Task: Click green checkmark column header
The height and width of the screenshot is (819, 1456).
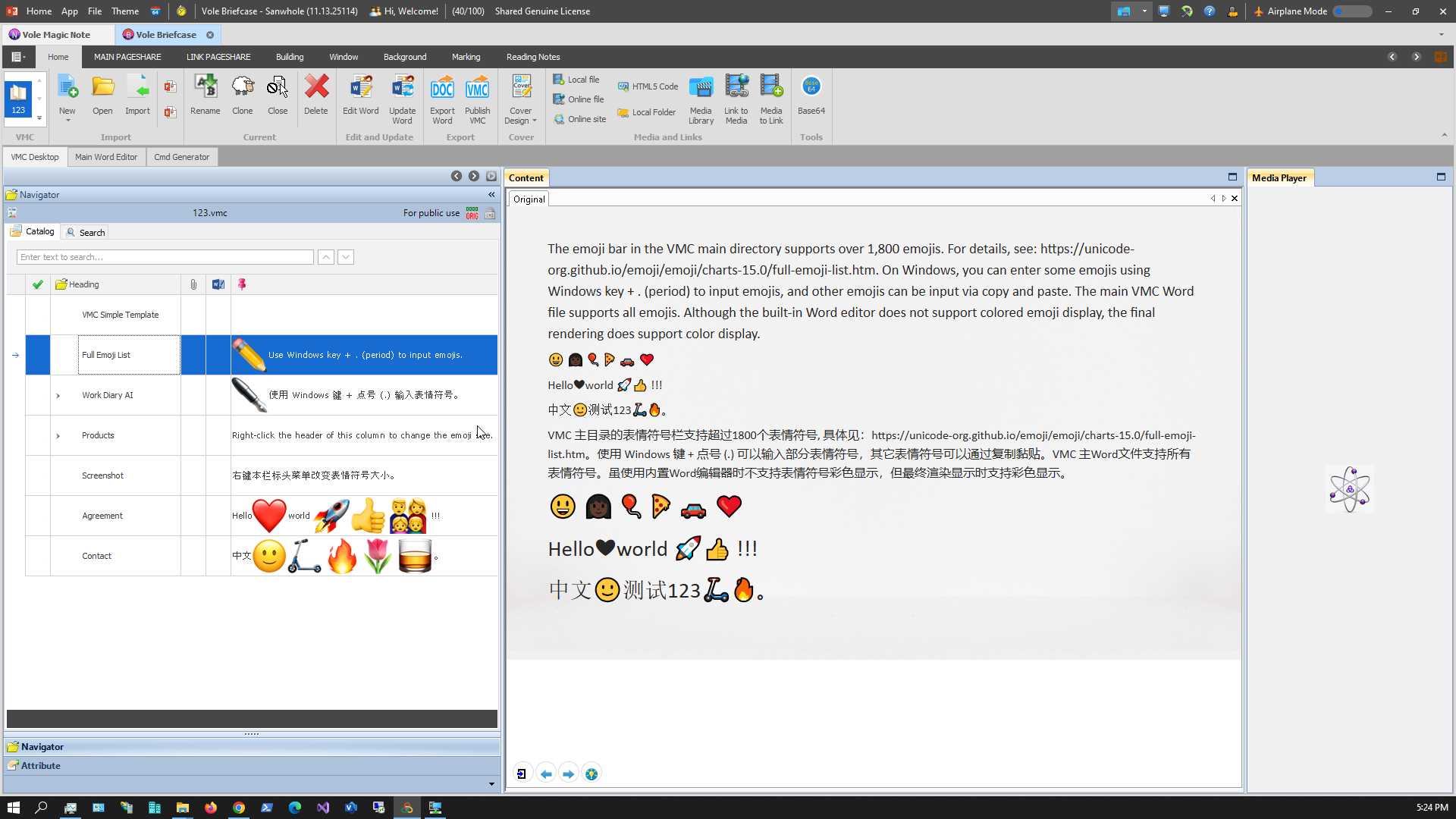Action: click(38, 284)
